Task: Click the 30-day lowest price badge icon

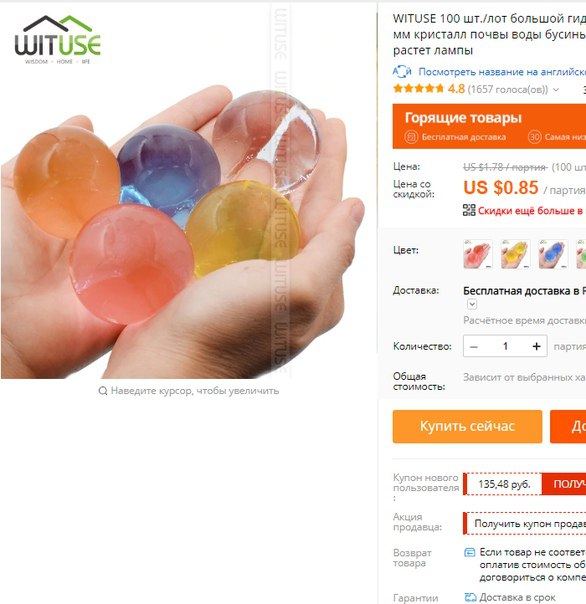Action: (534, 137)
